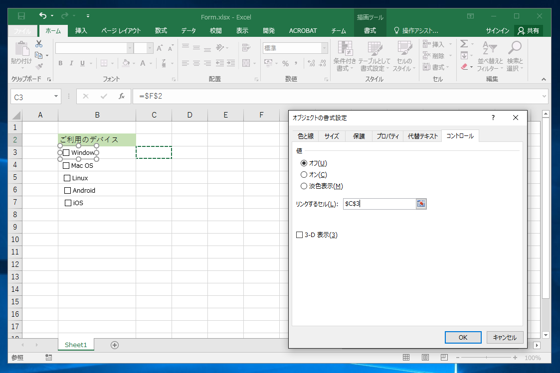Switch to the プロパティ dialog tab
Screen dimensions: 560x373
tap(388, 136)
